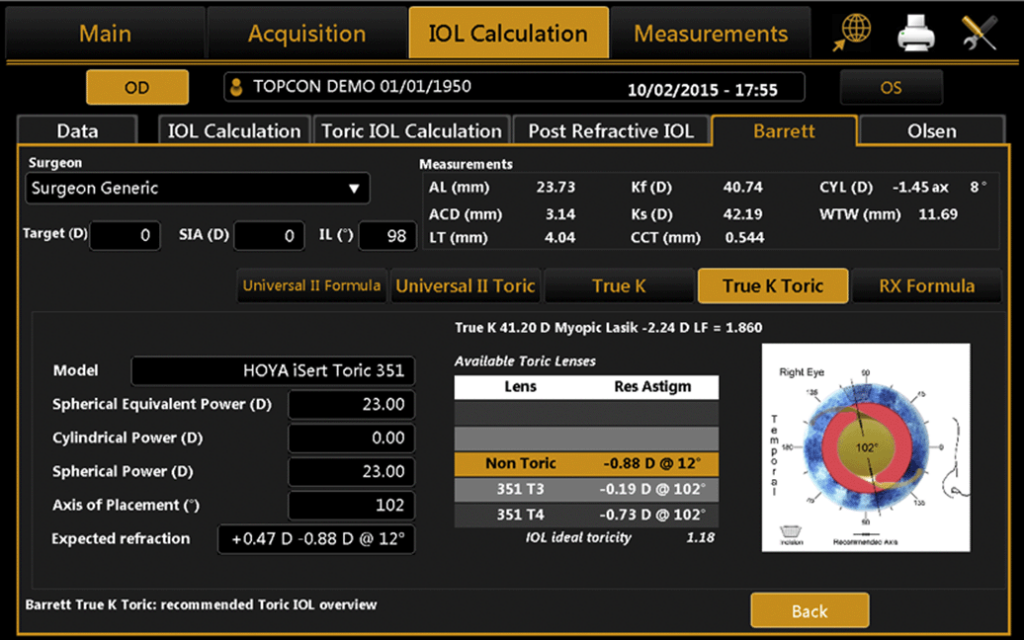Click the printer icon
1024x640 pixels.
tap(915, 34)
